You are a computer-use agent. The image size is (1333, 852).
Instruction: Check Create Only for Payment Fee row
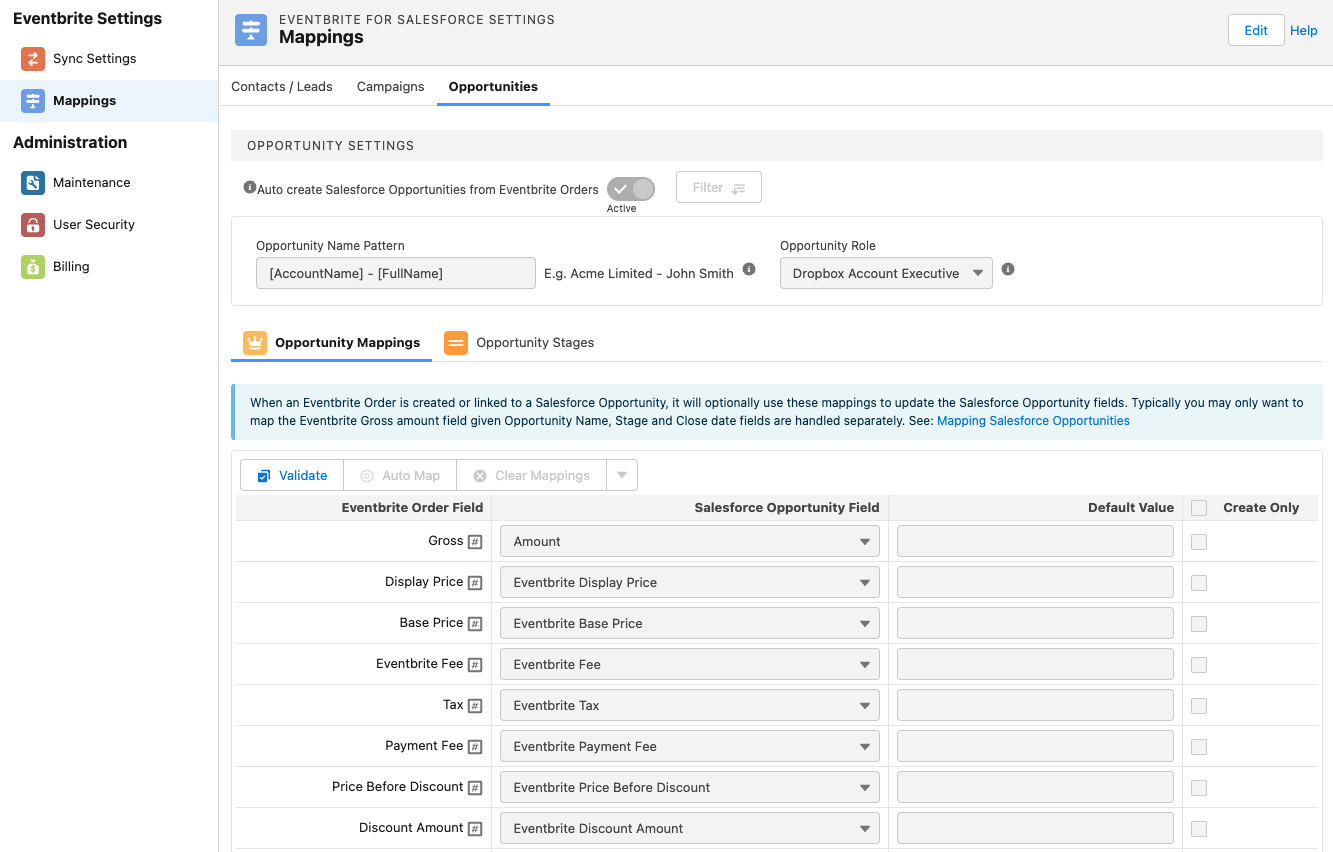point(1199,747)
